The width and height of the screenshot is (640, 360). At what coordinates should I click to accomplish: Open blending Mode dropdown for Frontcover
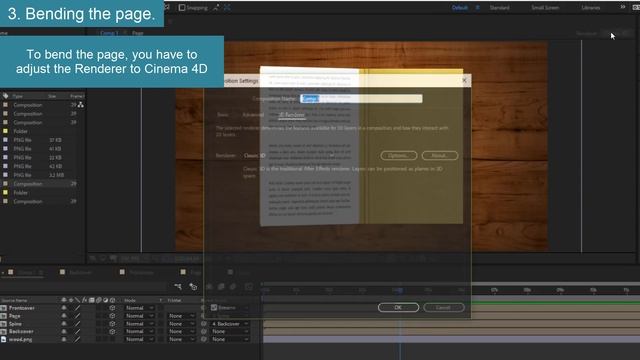pyautogui.click(x=139, y=308)
